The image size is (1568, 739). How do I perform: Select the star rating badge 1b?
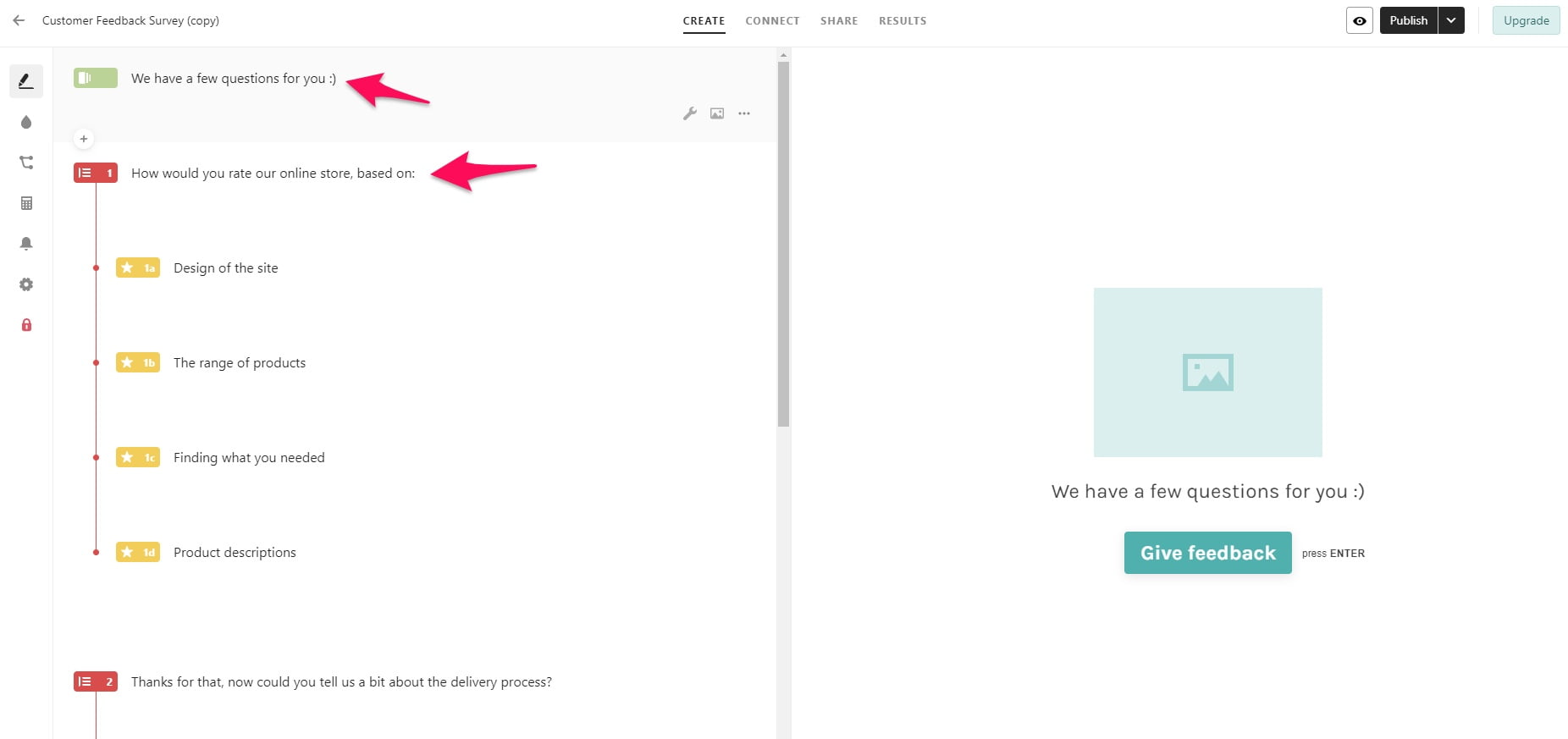(x=138, y=362)
